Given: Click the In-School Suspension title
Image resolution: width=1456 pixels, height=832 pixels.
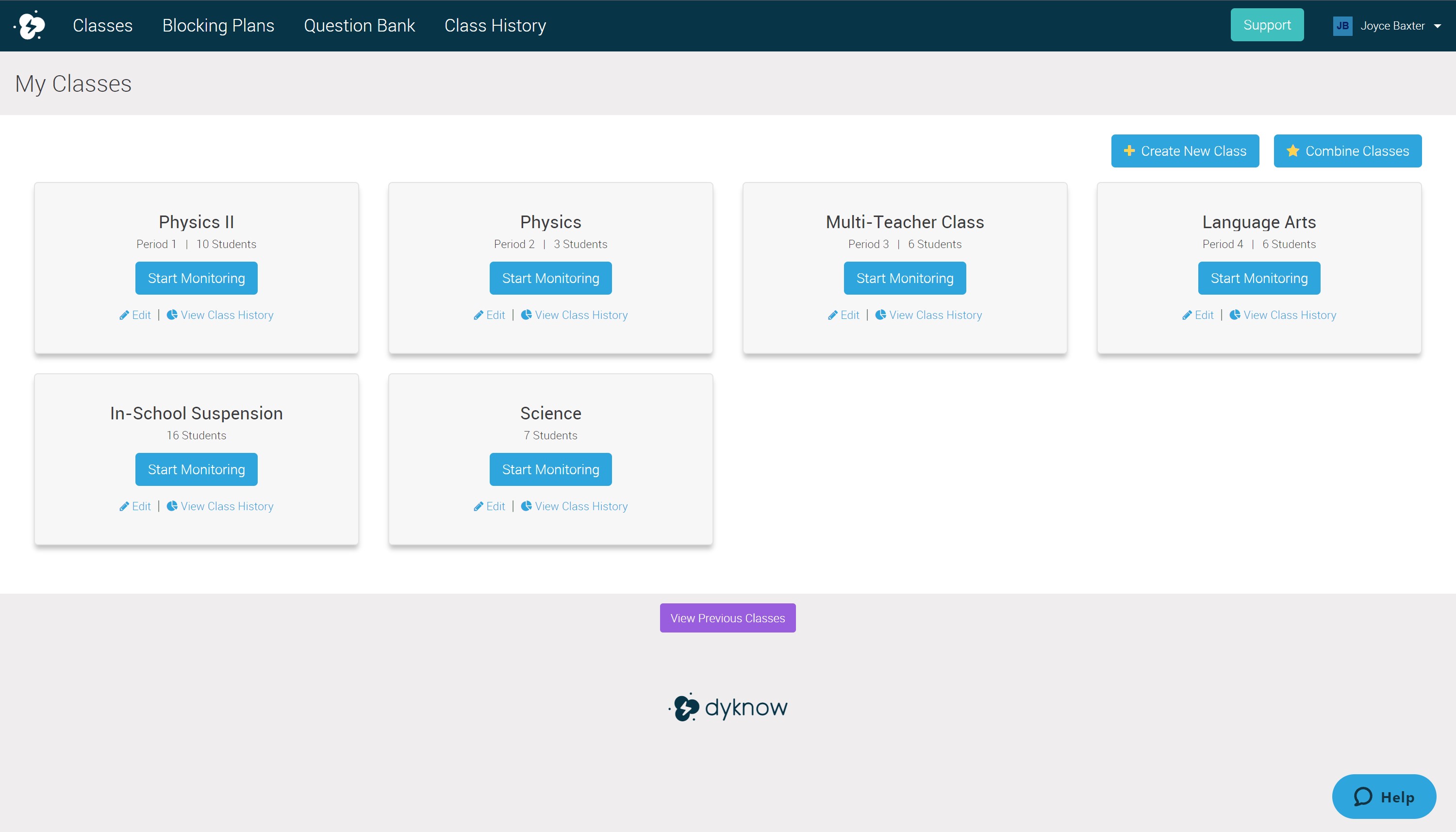Looking at the screenshot, I should click(x=197, y=413).
